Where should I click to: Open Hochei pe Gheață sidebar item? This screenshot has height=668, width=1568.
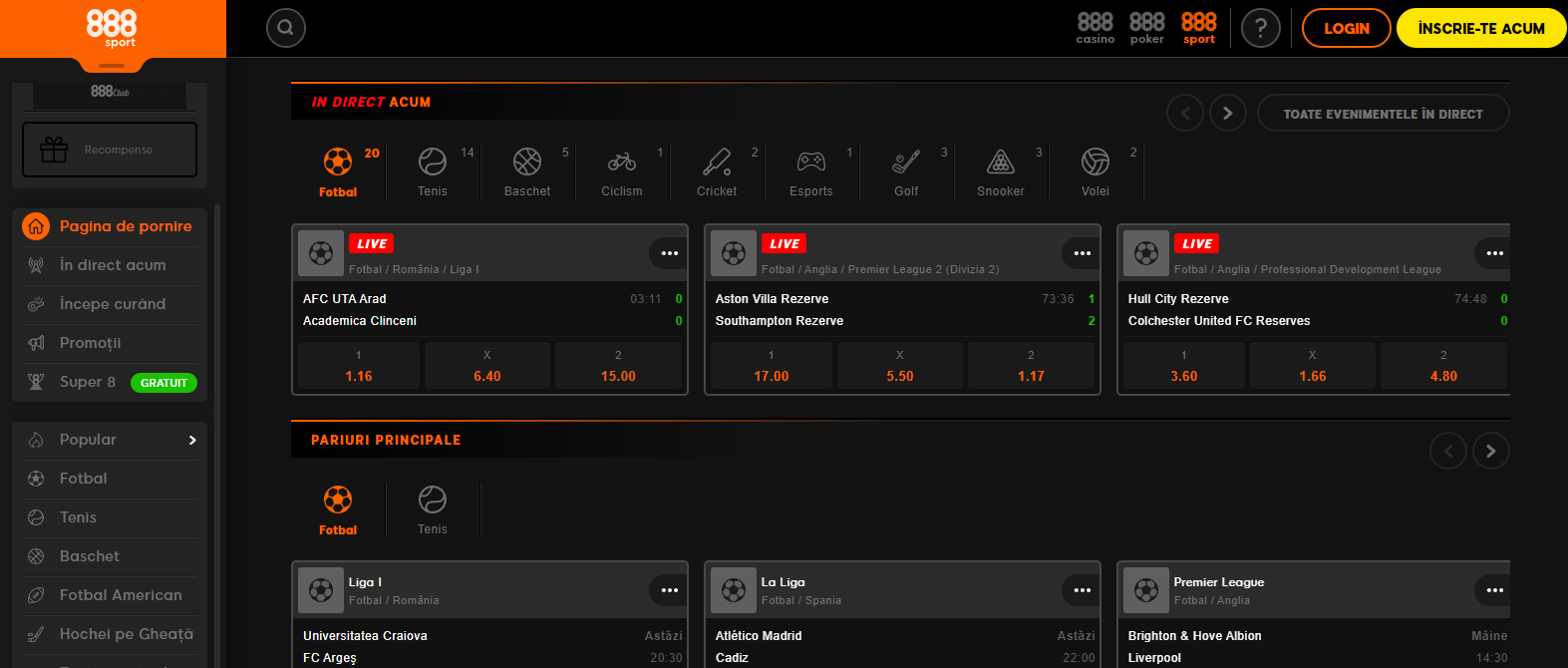click(110, 634)
